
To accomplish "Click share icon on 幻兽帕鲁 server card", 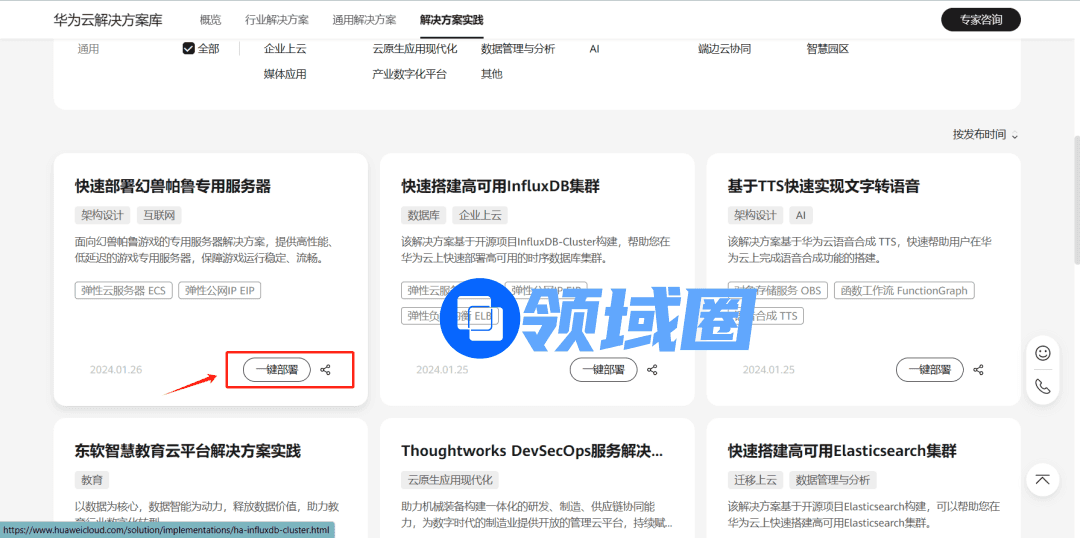I will pyautogui.click(x=326, y=370).
